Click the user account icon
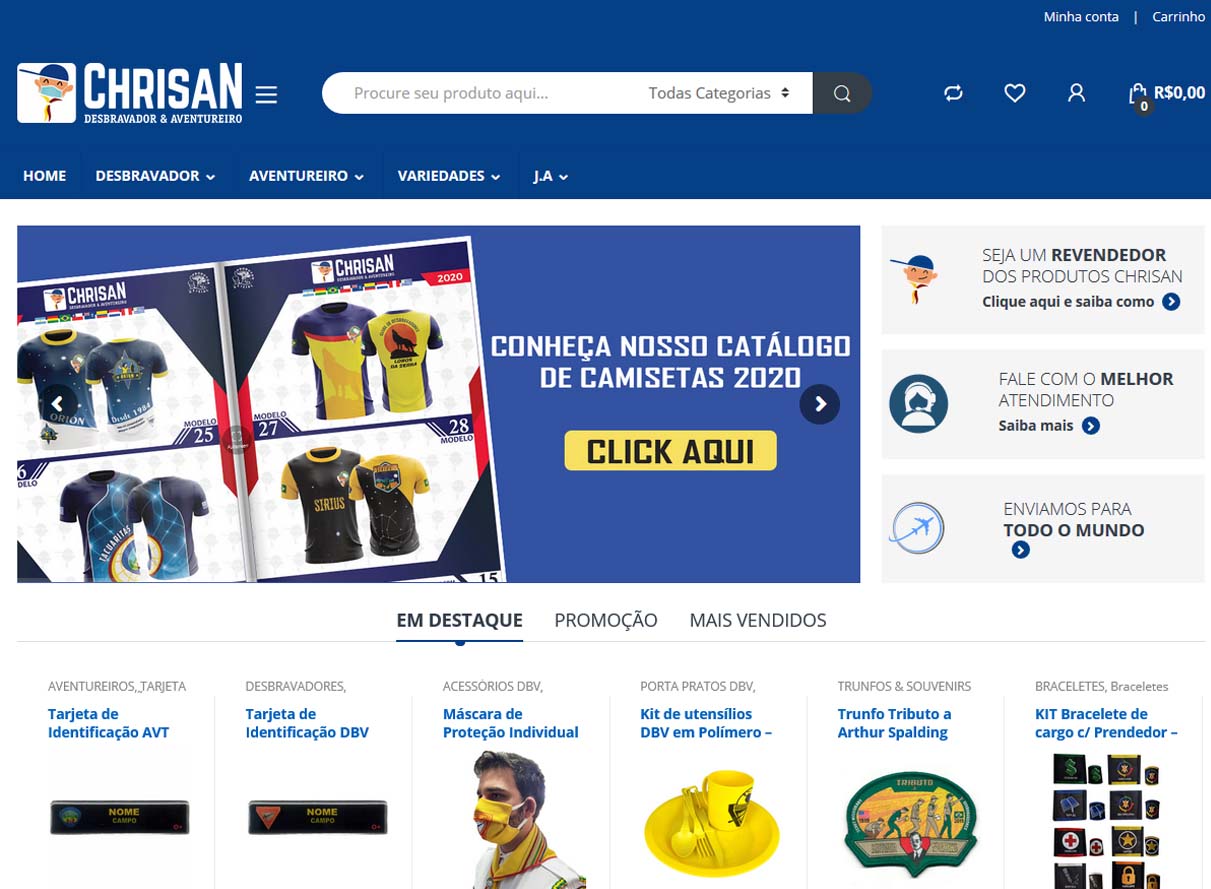 (1076, 93)
